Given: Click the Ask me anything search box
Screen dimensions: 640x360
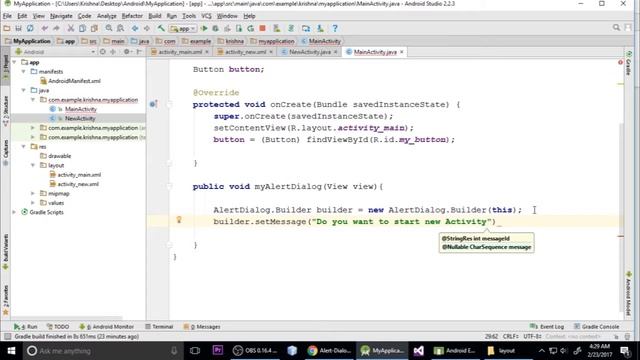Looking at the screenshot, I should [x=102, y=351].
